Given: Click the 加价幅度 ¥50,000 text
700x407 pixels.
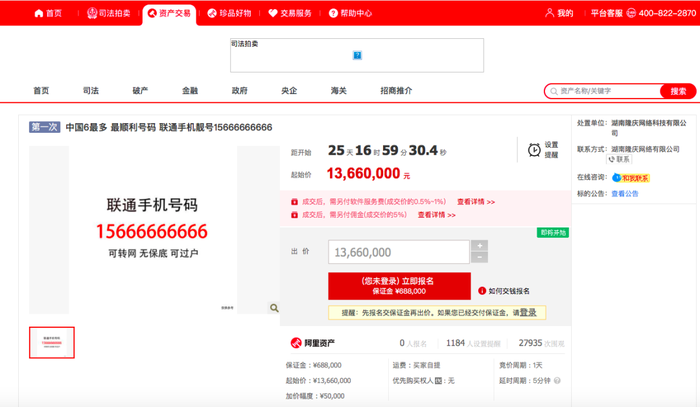Looking at the screenshot, I should point(315,396).
